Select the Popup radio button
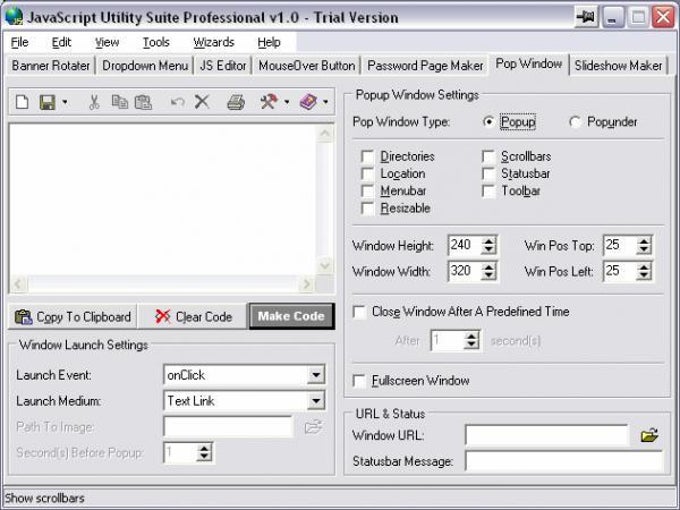 click(488, 122)
